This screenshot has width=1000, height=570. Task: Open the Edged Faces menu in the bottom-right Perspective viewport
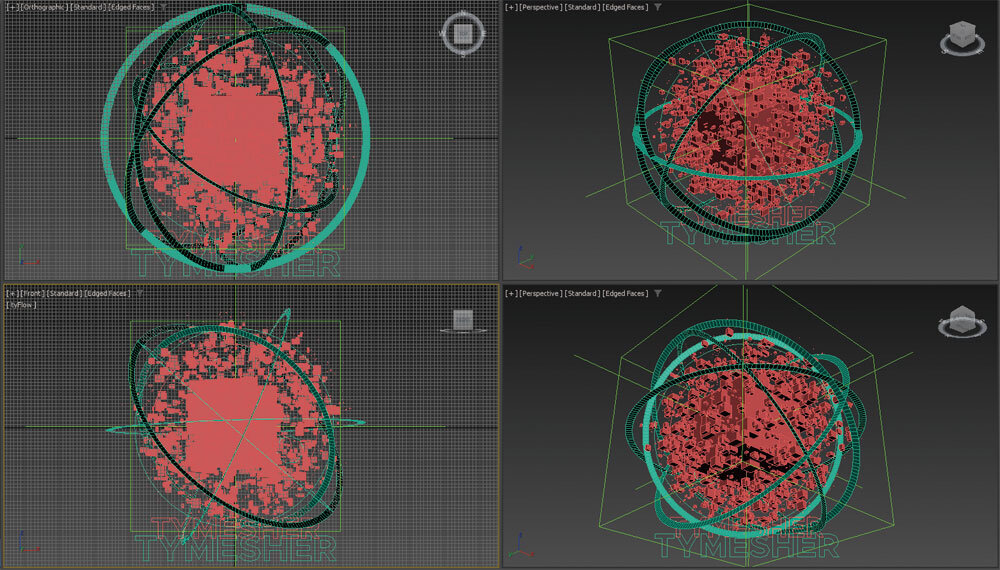pyautogui.click(x=626, y=293)
